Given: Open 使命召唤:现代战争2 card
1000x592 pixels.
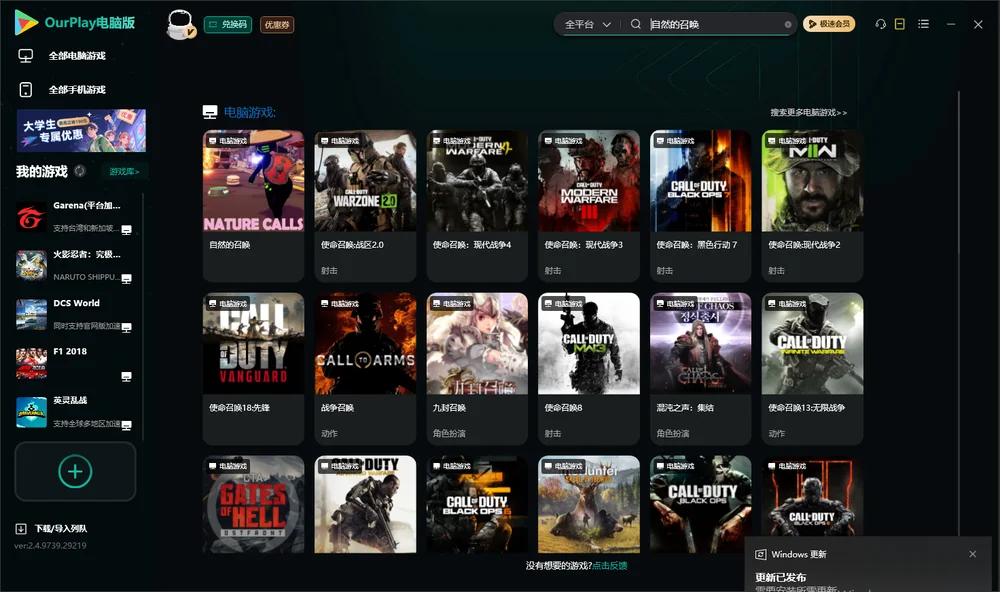Looking at the screenshot, I should coord(812,205).
